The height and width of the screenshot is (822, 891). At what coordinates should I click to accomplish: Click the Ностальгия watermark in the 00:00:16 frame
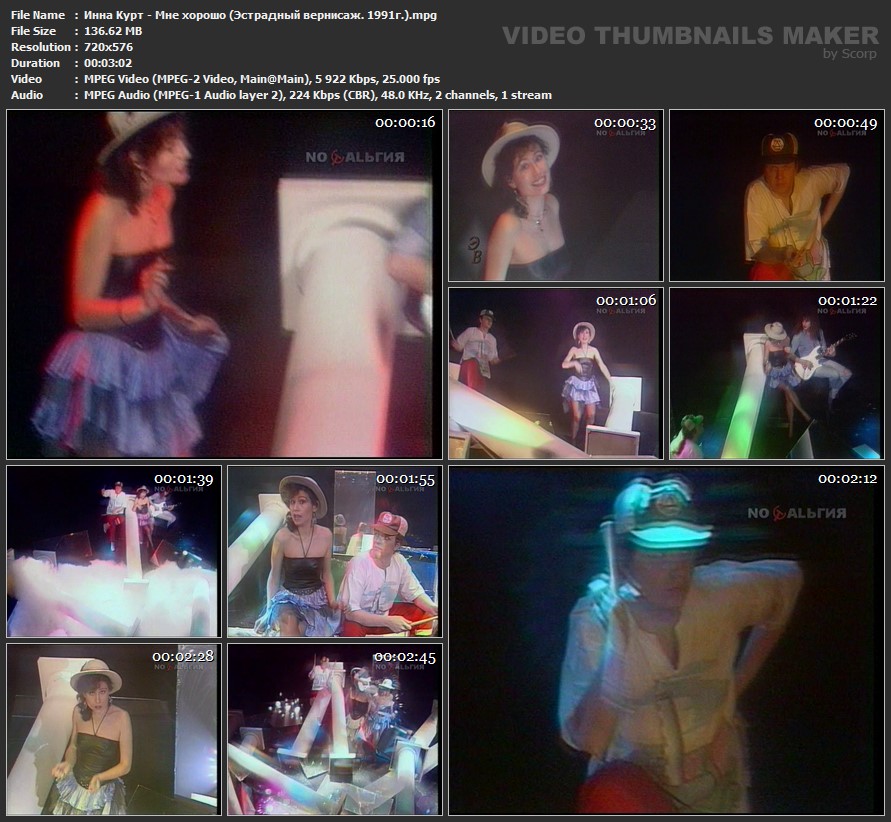pos(354,156)
